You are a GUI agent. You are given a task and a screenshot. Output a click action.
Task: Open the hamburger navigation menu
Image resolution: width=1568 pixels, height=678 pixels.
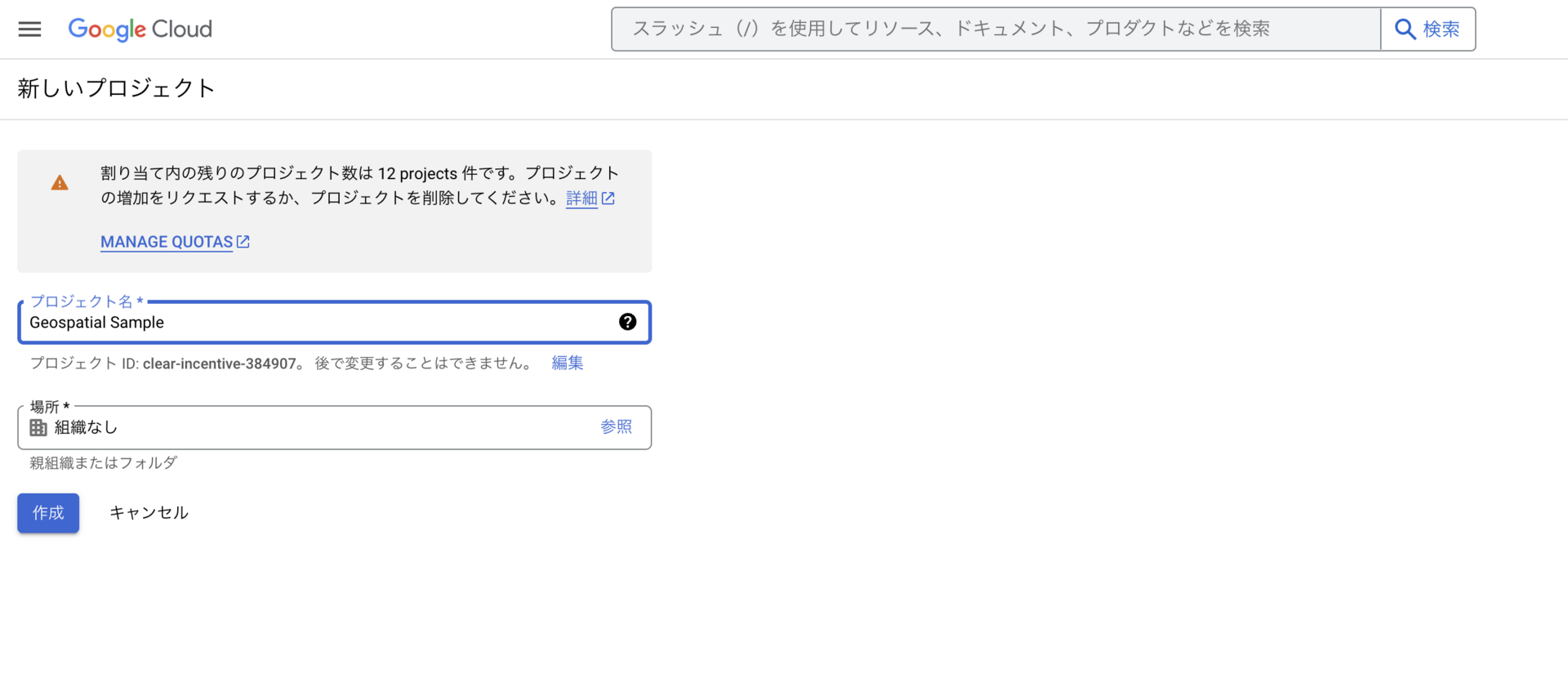point(30,29)
